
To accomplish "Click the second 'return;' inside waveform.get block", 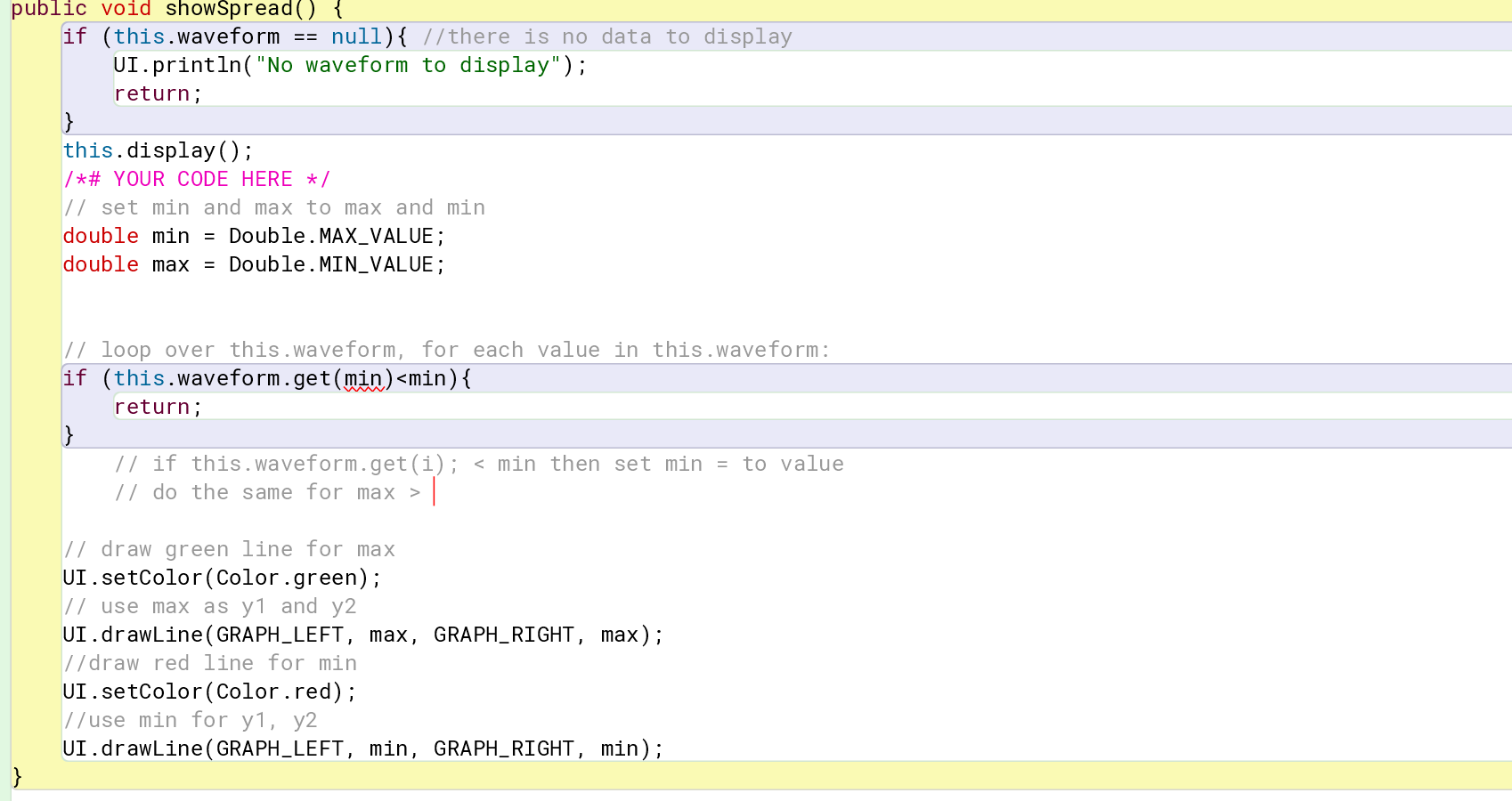I will coord(158,407).
